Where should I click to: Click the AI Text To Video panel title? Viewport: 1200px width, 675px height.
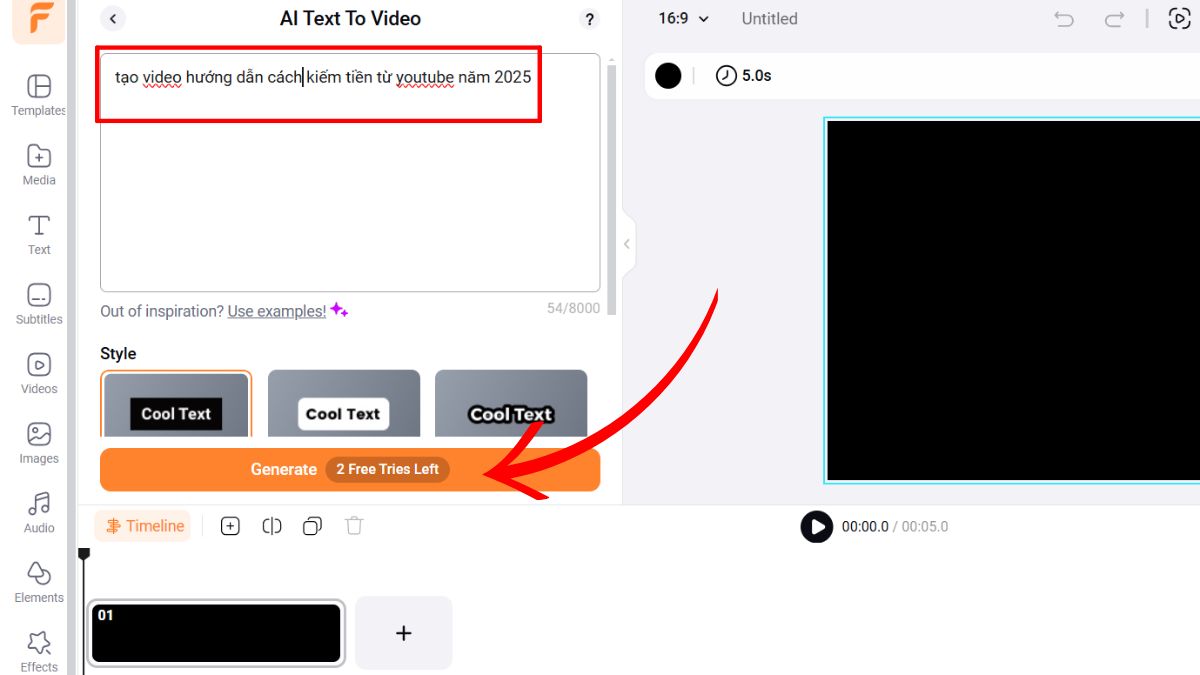[x=350, y=18]
